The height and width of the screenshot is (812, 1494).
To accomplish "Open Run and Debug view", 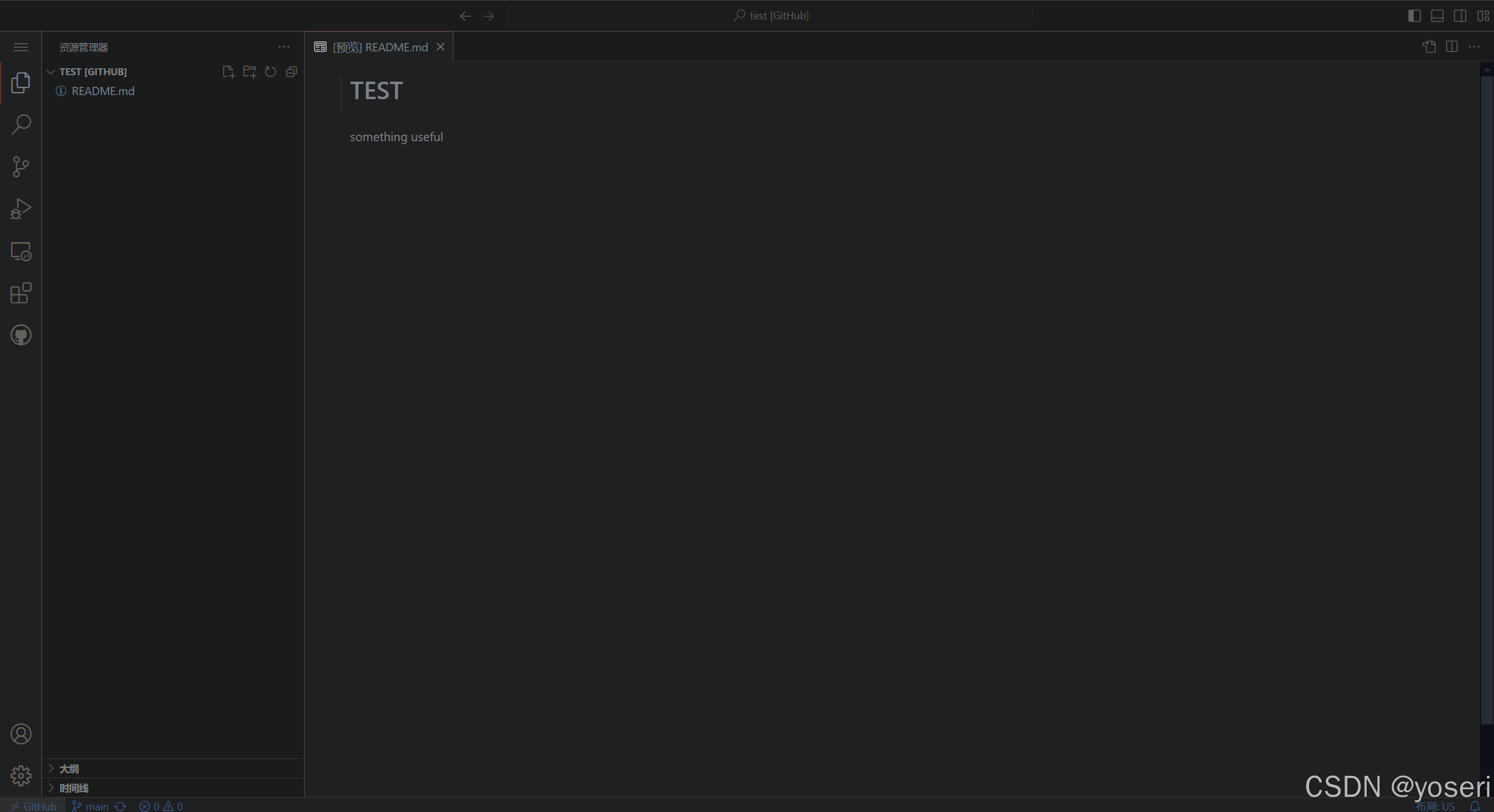I will [x=21, y=209].
